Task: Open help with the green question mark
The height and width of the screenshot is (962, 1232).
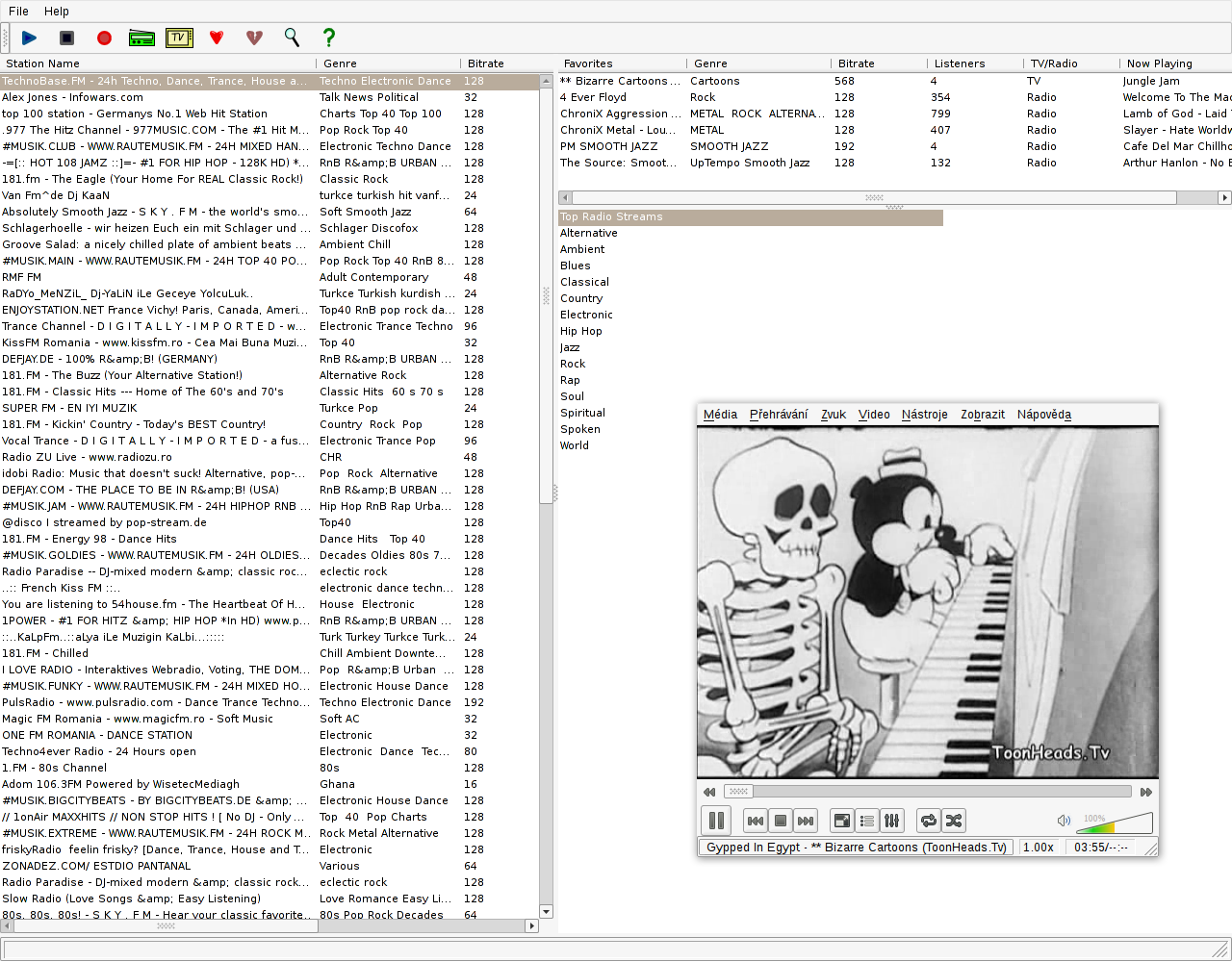Action: tap(329, 38)
